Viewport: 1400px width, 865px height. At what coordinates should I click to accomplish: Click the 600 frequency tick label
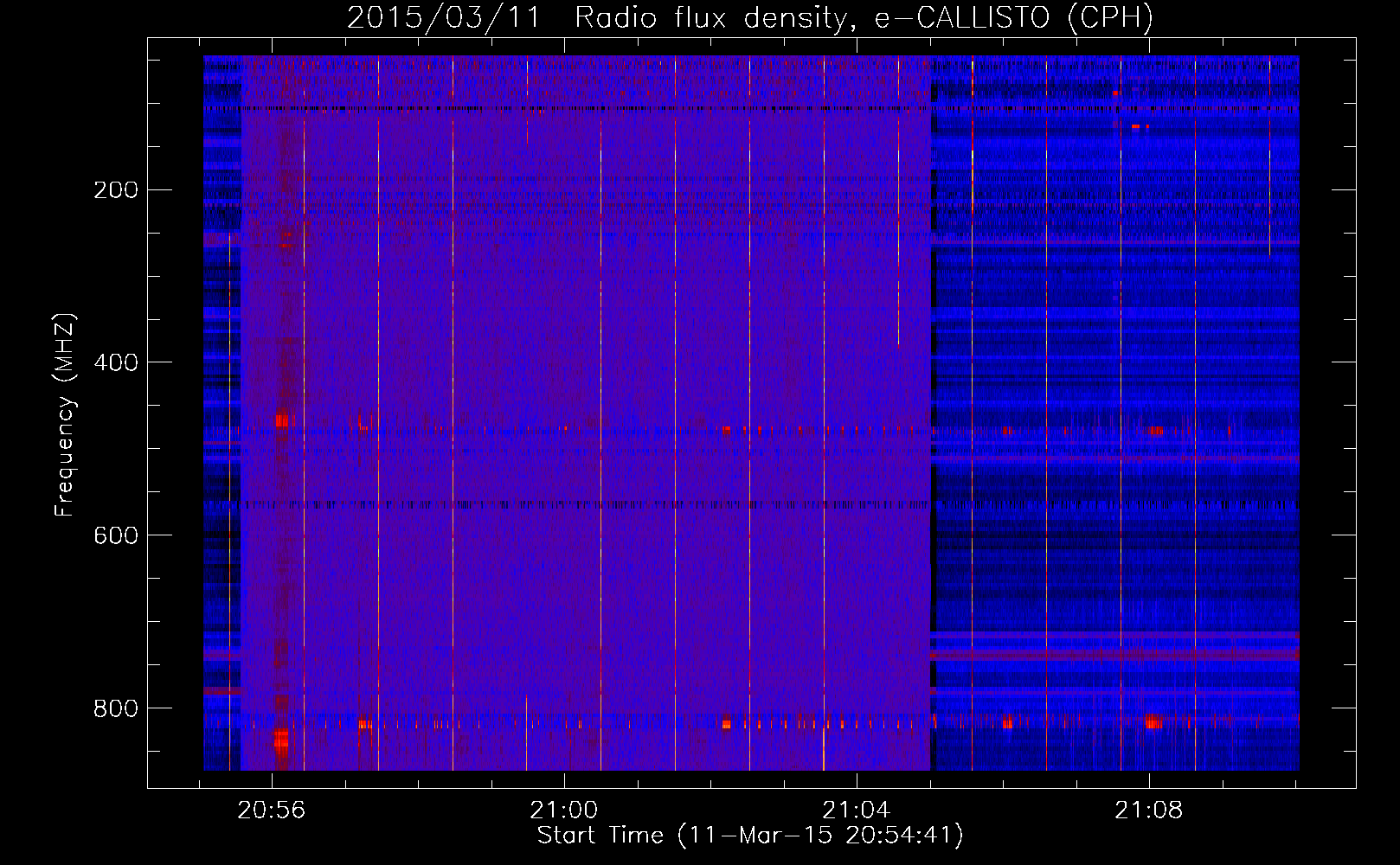pyautogui.click(x=116, y=536)
